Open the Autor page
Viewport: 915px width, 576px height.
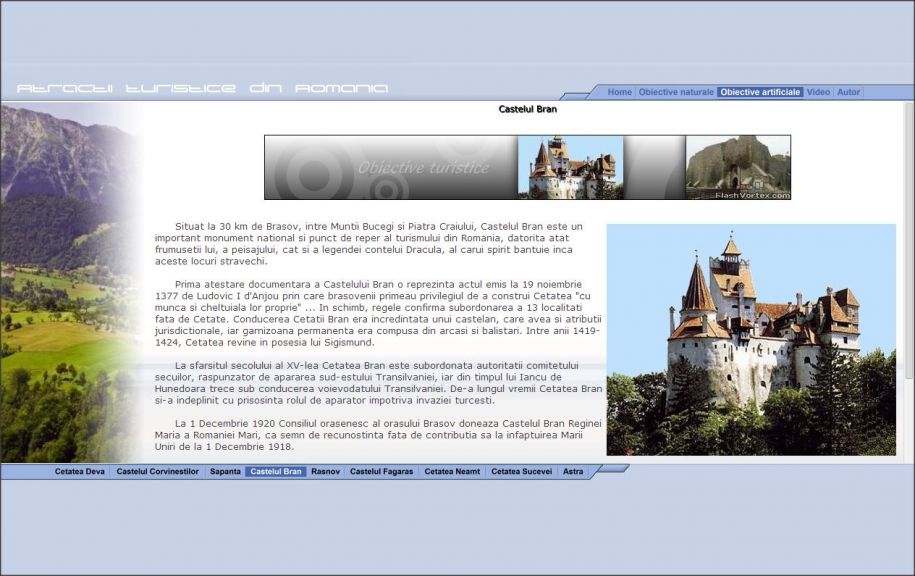[848, 92]
